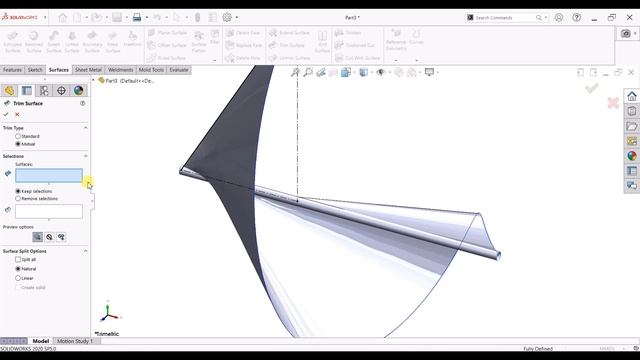
Task: Open File Explorer task pane folder icon
Action: click(632, 126)
